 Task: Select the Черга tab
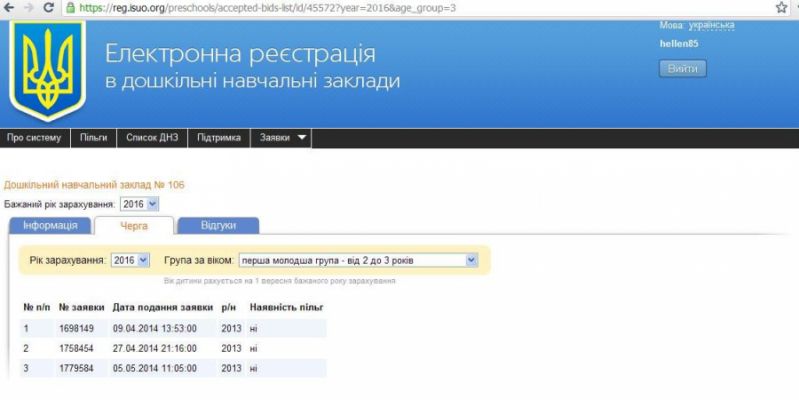coord(133,226)
